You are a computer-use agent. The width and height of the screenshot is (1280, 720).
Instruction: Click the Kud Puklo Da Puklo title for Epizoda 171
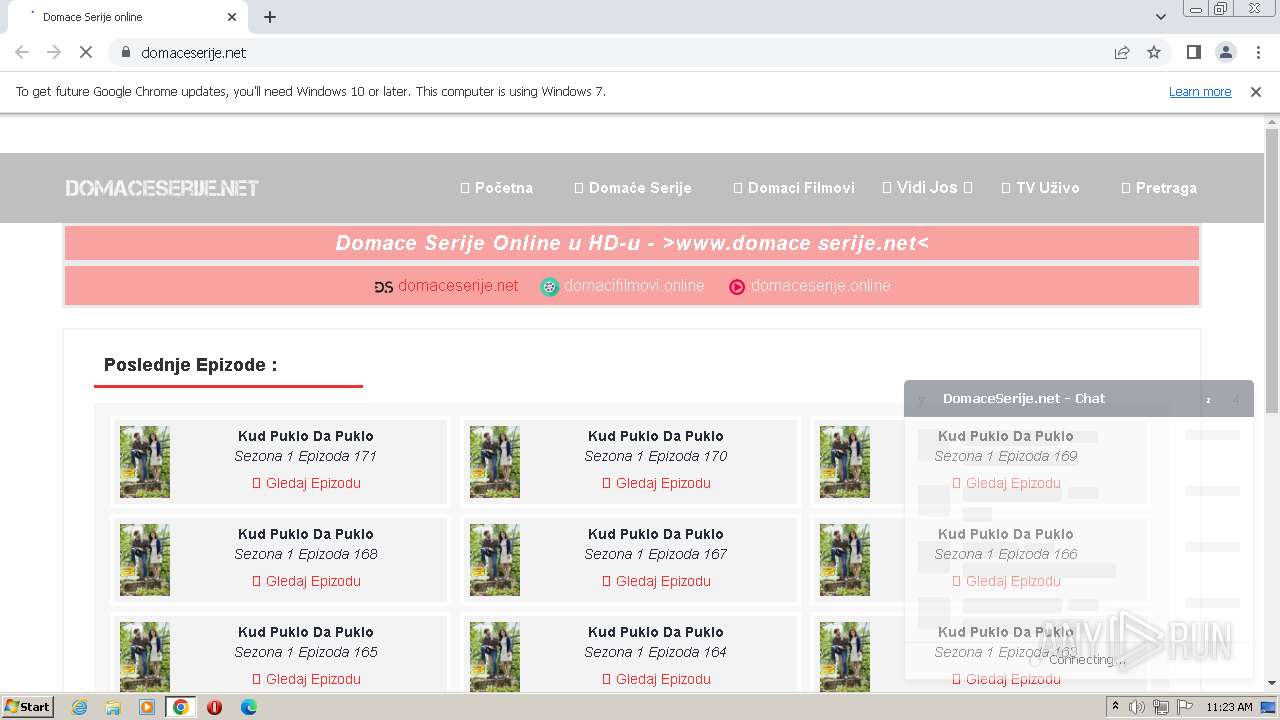pos(306,436)
